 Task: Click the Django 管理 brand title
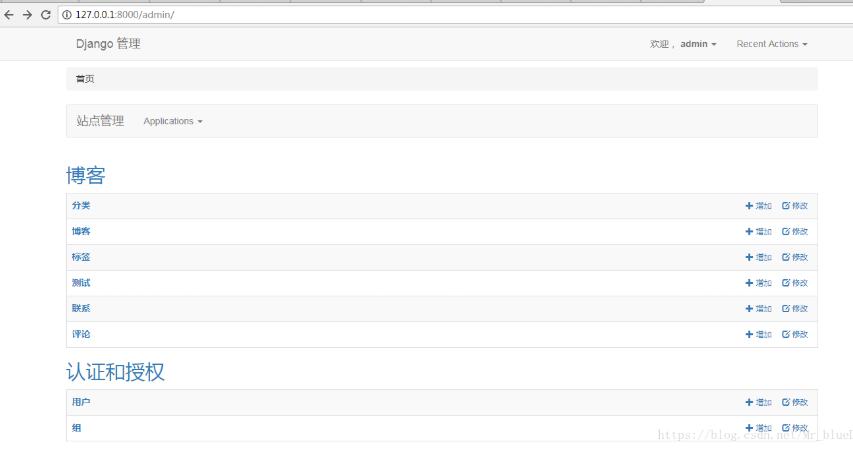(108, 44)
